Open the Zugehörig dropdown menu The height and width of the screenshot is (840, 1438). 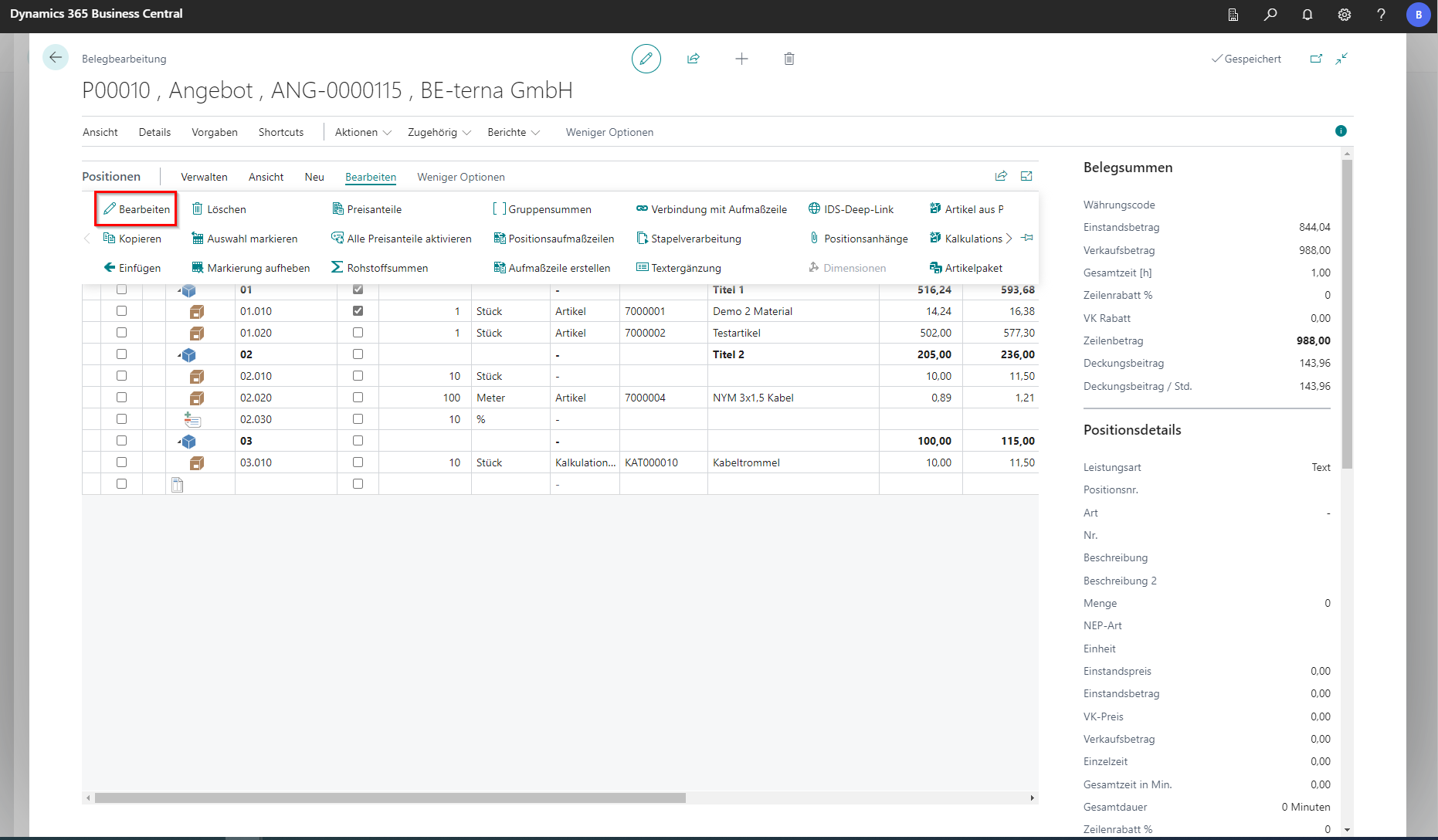click(439, 132)
